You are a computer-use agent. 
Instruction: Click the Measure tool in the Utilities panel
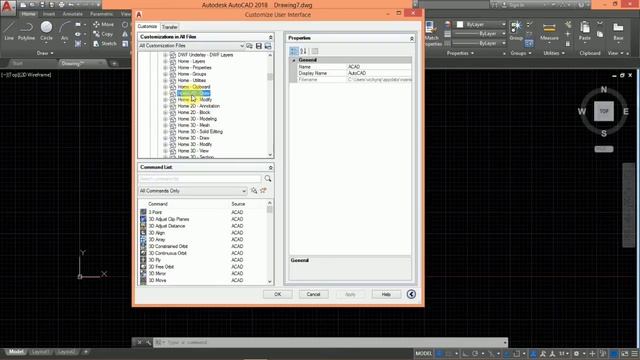(x=549, y=31)
